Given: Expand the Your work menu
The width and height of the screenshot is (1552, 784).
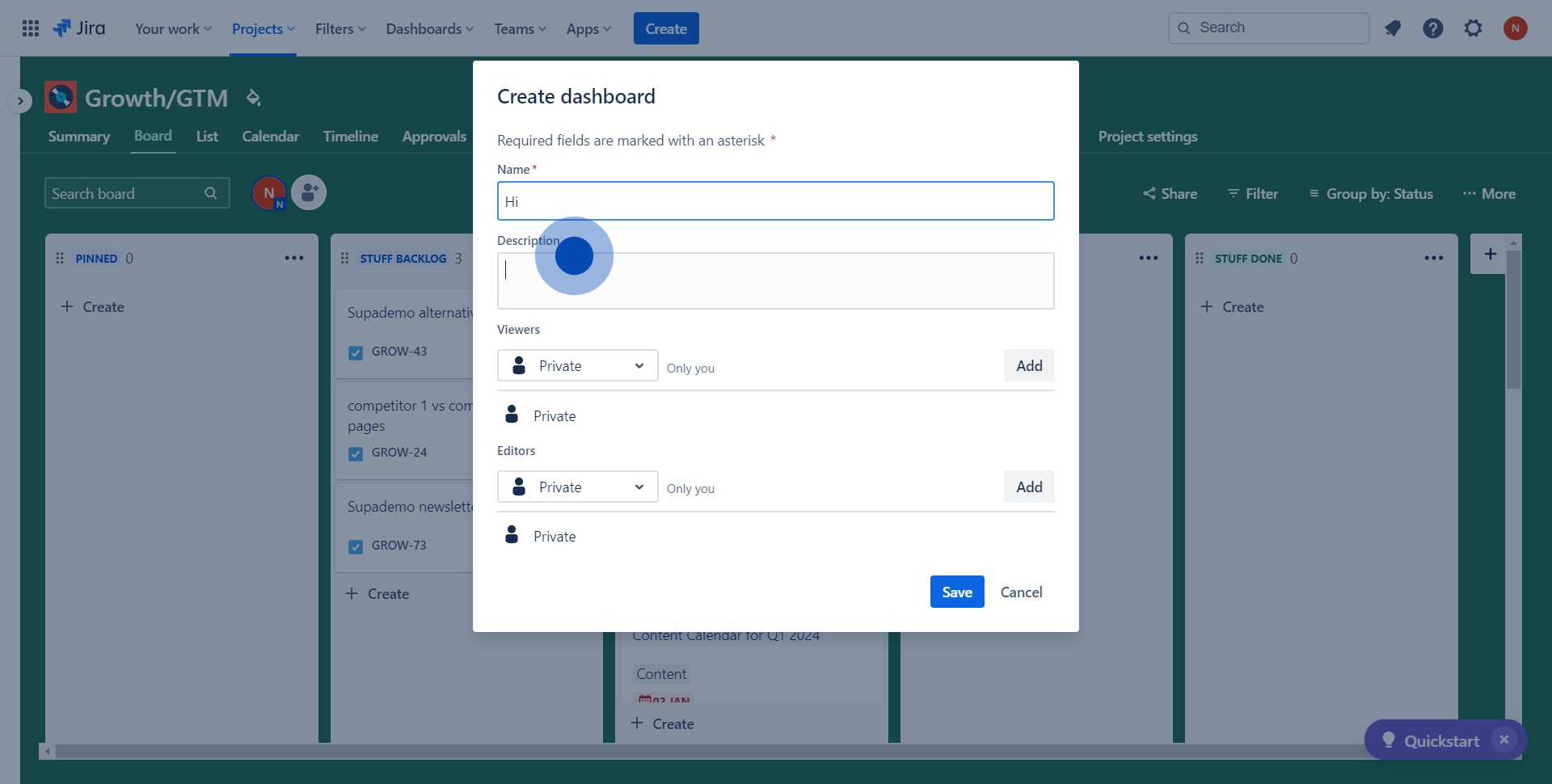Looking at the screenshot, I should click(173, 28).
